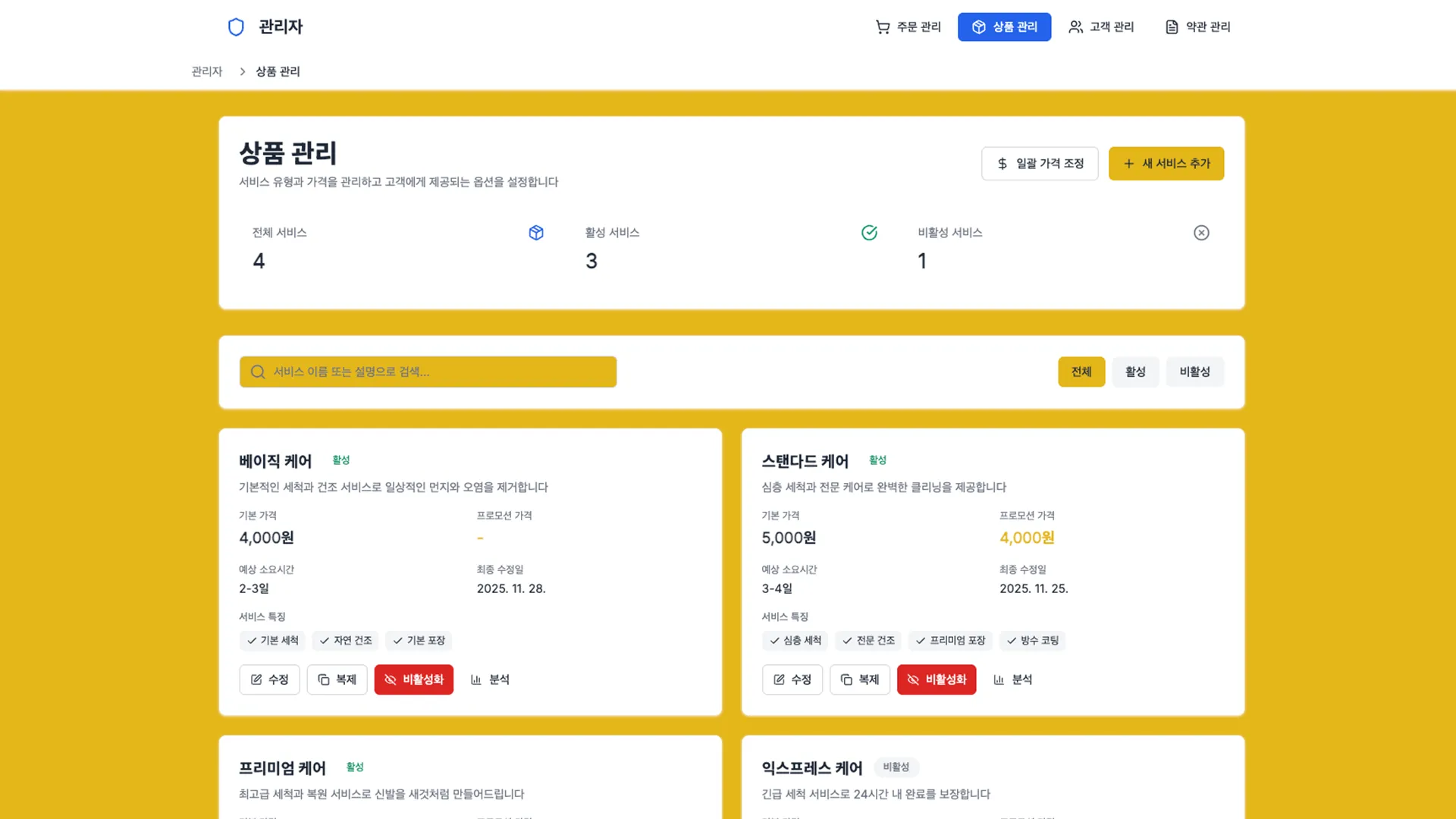Click the 프리미엄 포장 feature tag

950,641
